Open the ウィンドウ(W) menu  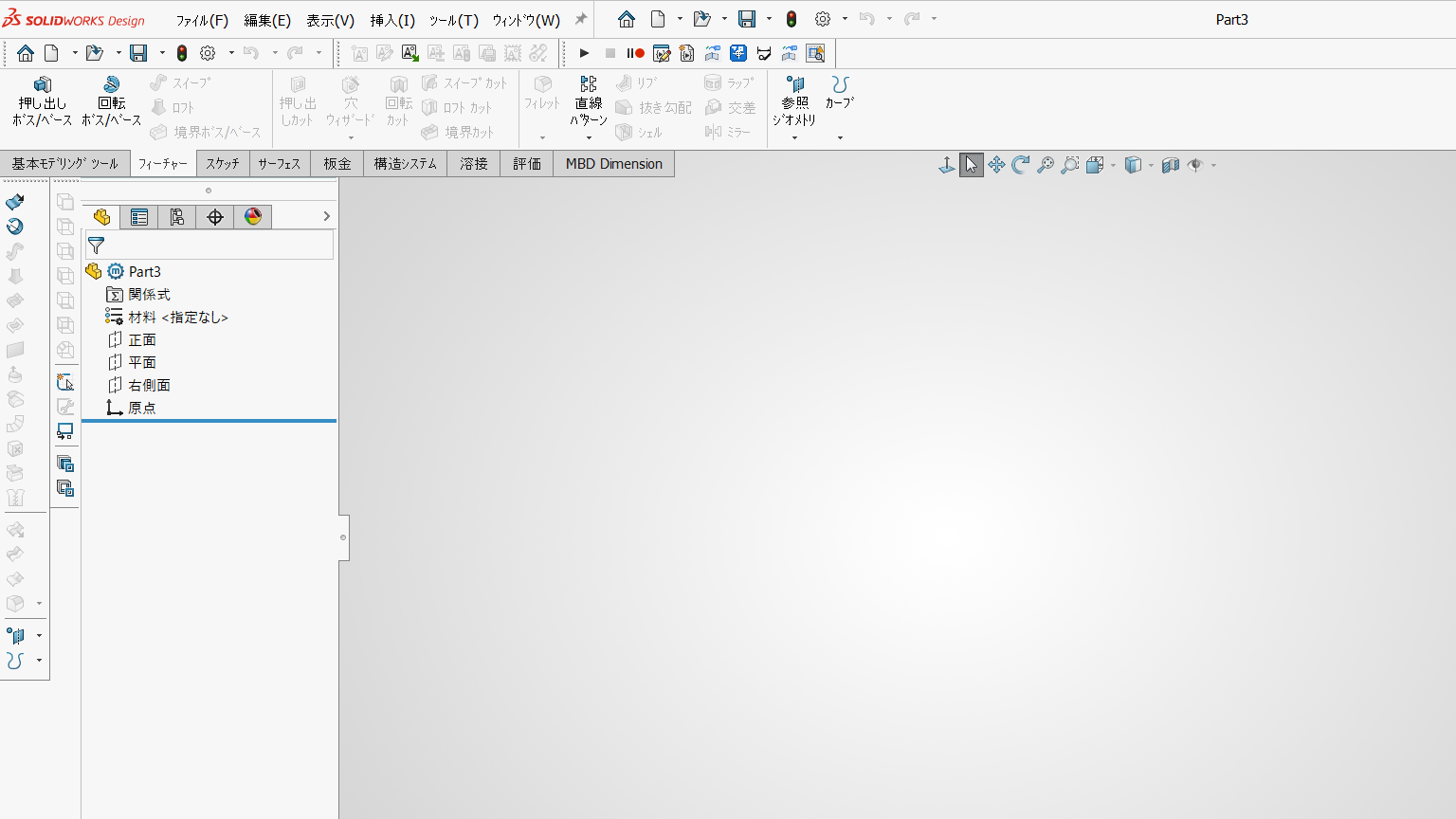(526, 20)
